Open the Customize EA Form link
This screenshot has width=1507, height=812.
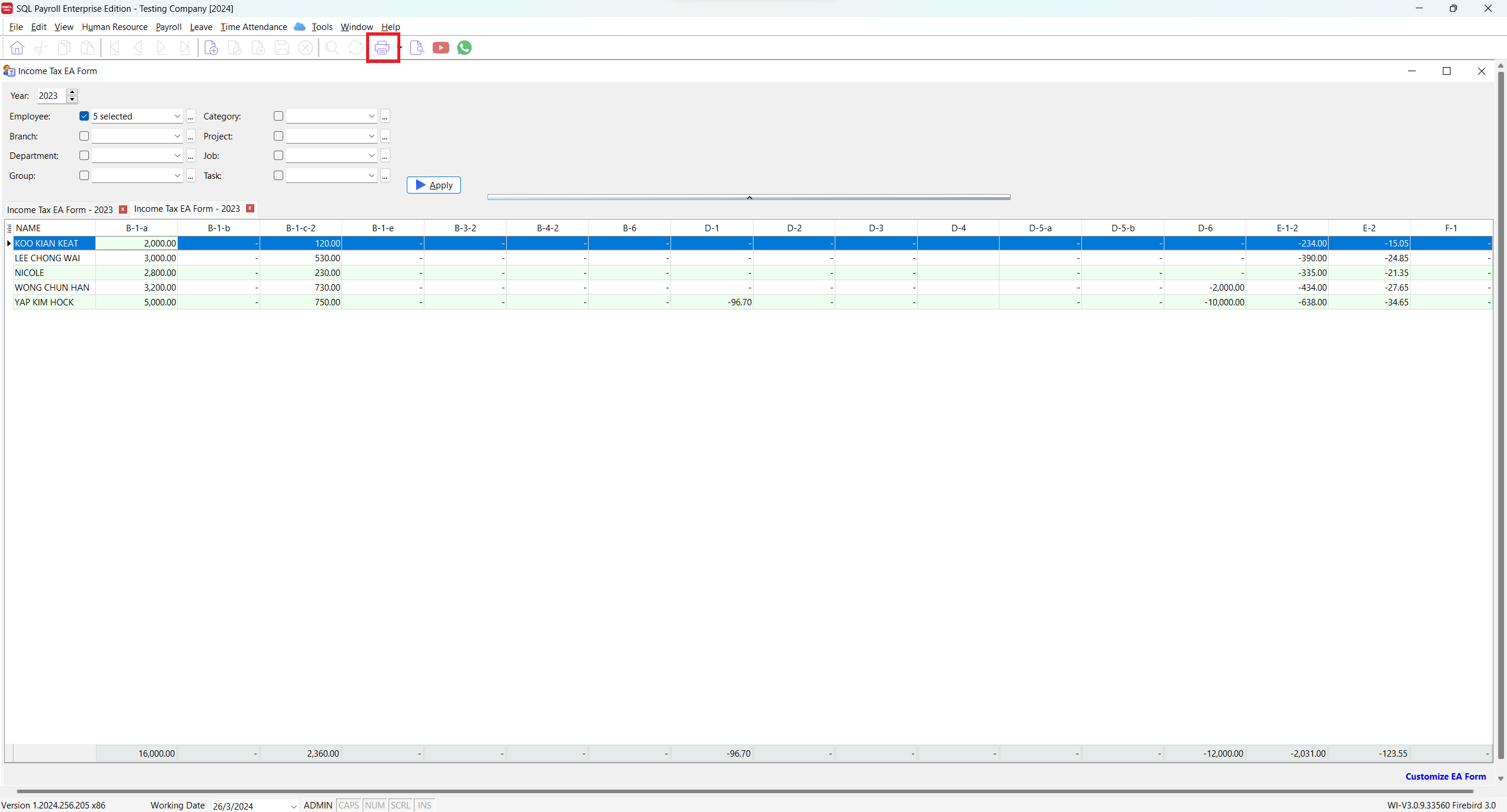pos(1445,776)
